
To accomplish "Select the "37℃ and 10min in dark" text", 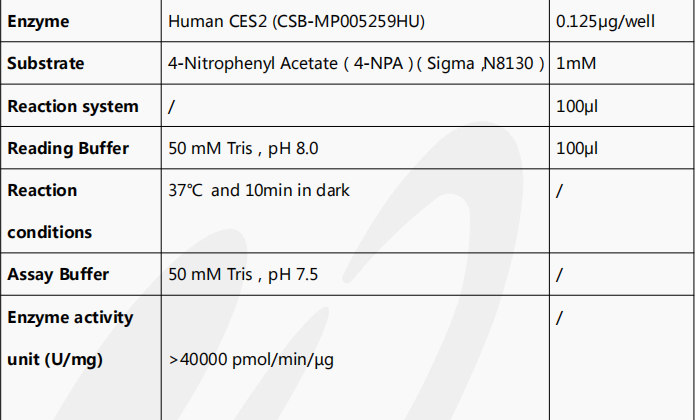I will (x=260, y=190).
